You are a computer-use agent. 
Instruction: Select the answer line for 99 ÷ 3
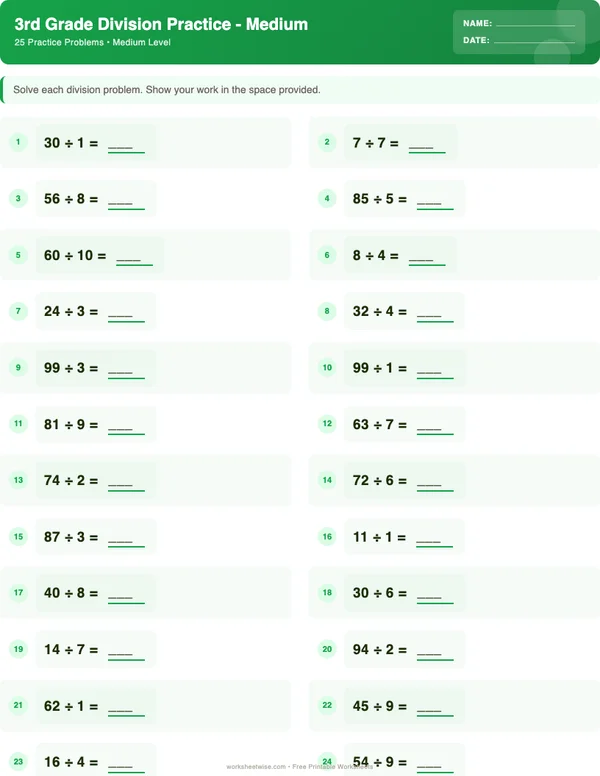click(x=126, y=369)
